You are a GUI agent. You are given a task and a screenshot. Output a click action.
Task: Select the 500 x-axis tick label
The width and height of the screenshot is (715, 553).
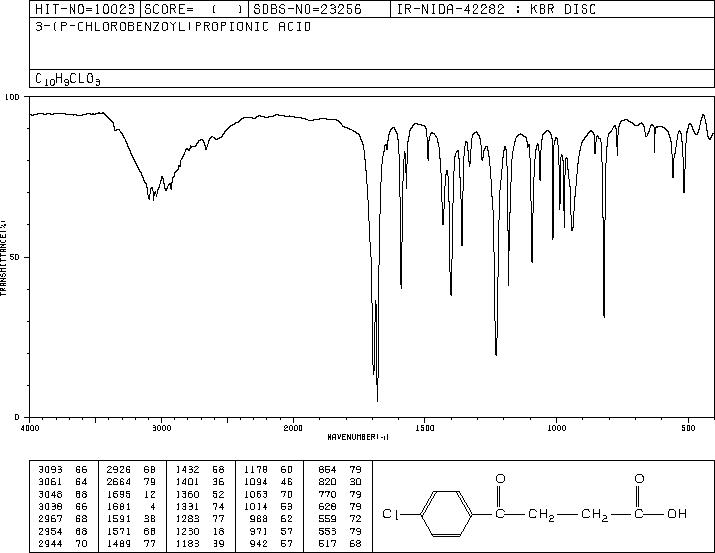[688, 428]
